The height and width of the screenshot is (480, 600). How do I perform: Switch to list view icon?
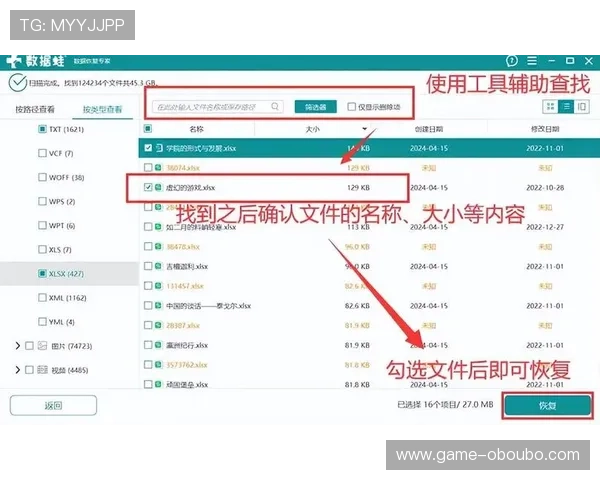click(566, 106)
